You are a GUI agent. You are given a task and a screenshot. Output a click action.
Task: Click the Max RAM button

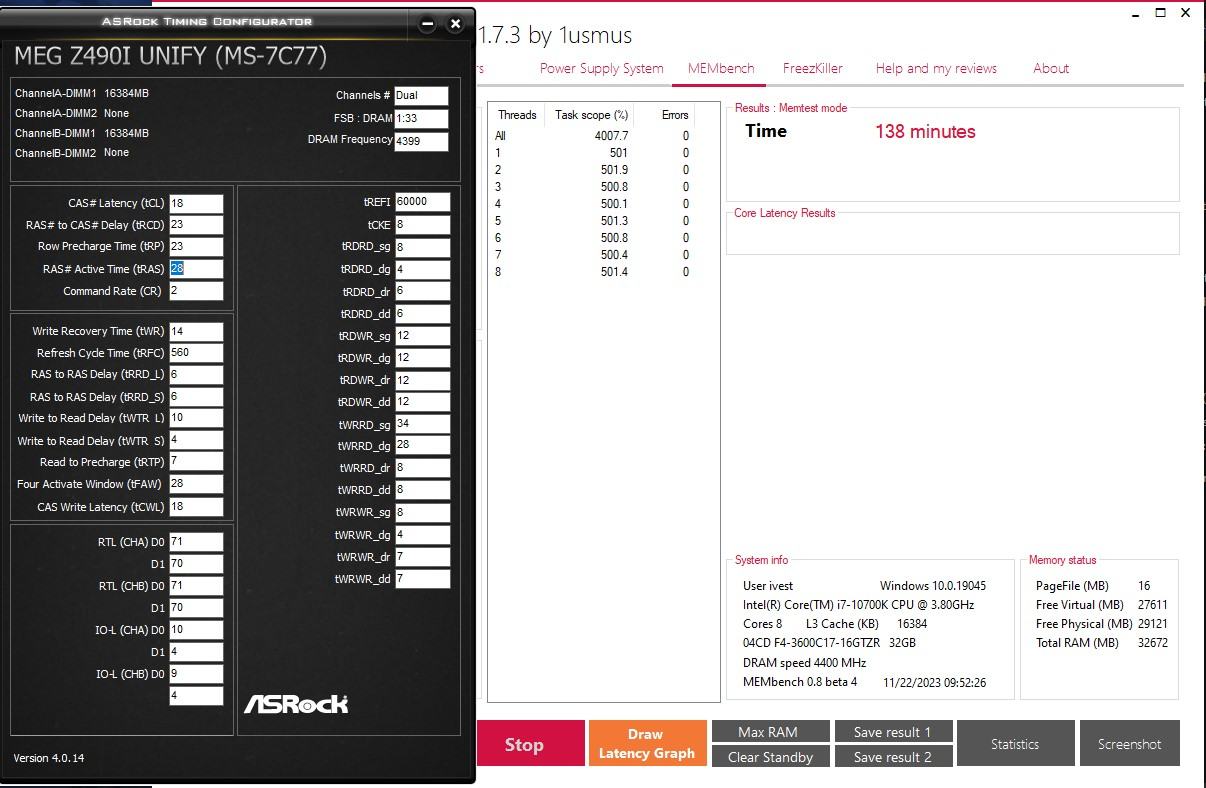(769, 732)
